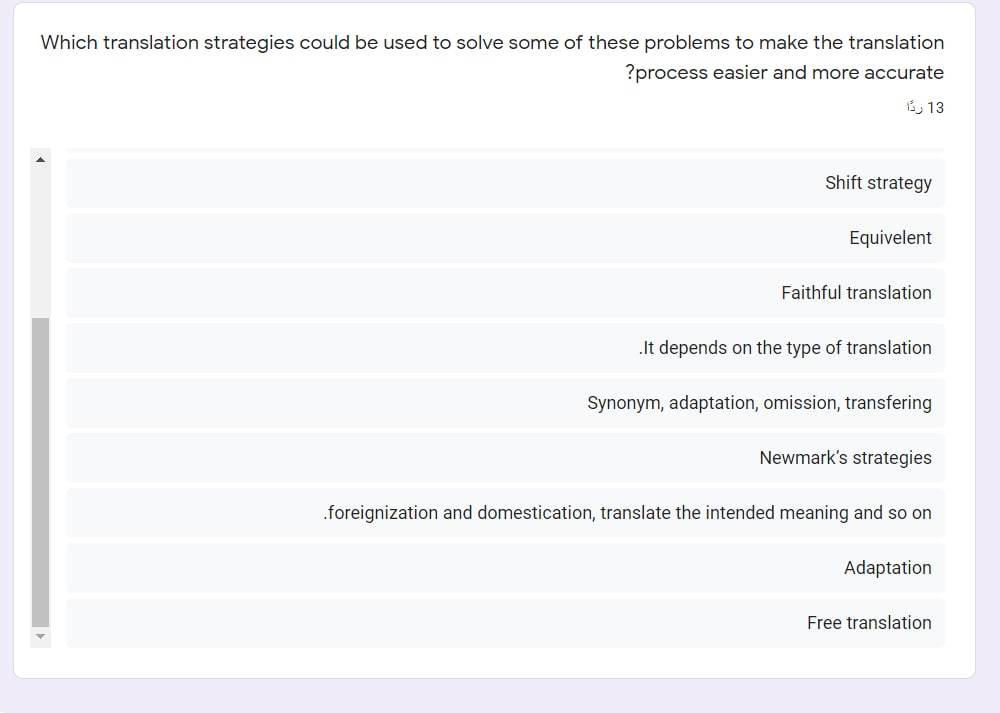Click the '13' responses count label
Image resolution: width=1000 pixels, height=713 pixels.
(x=925, y=107)
